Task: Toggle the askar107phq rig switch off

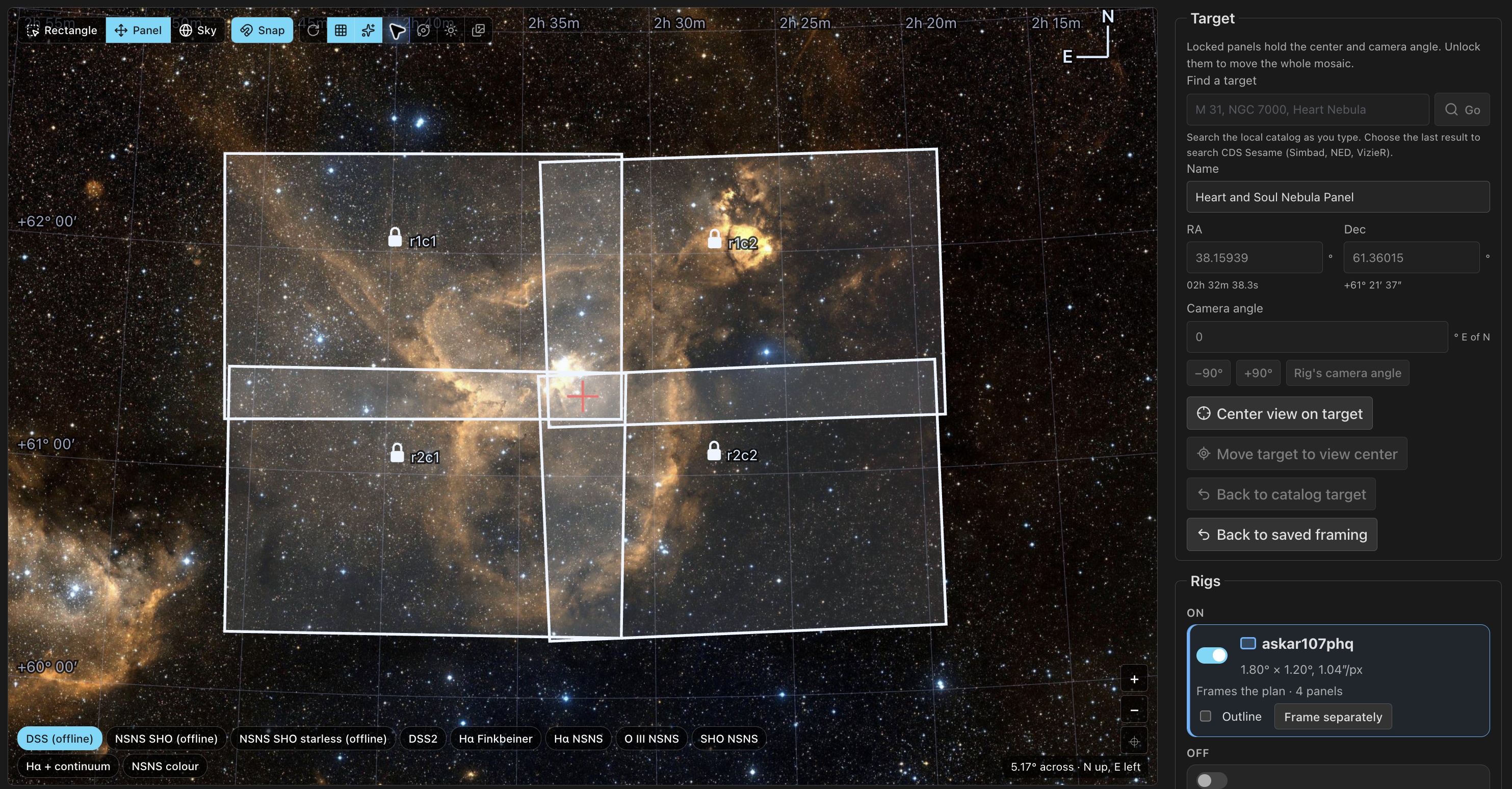Action: [x=1211, y=655]
